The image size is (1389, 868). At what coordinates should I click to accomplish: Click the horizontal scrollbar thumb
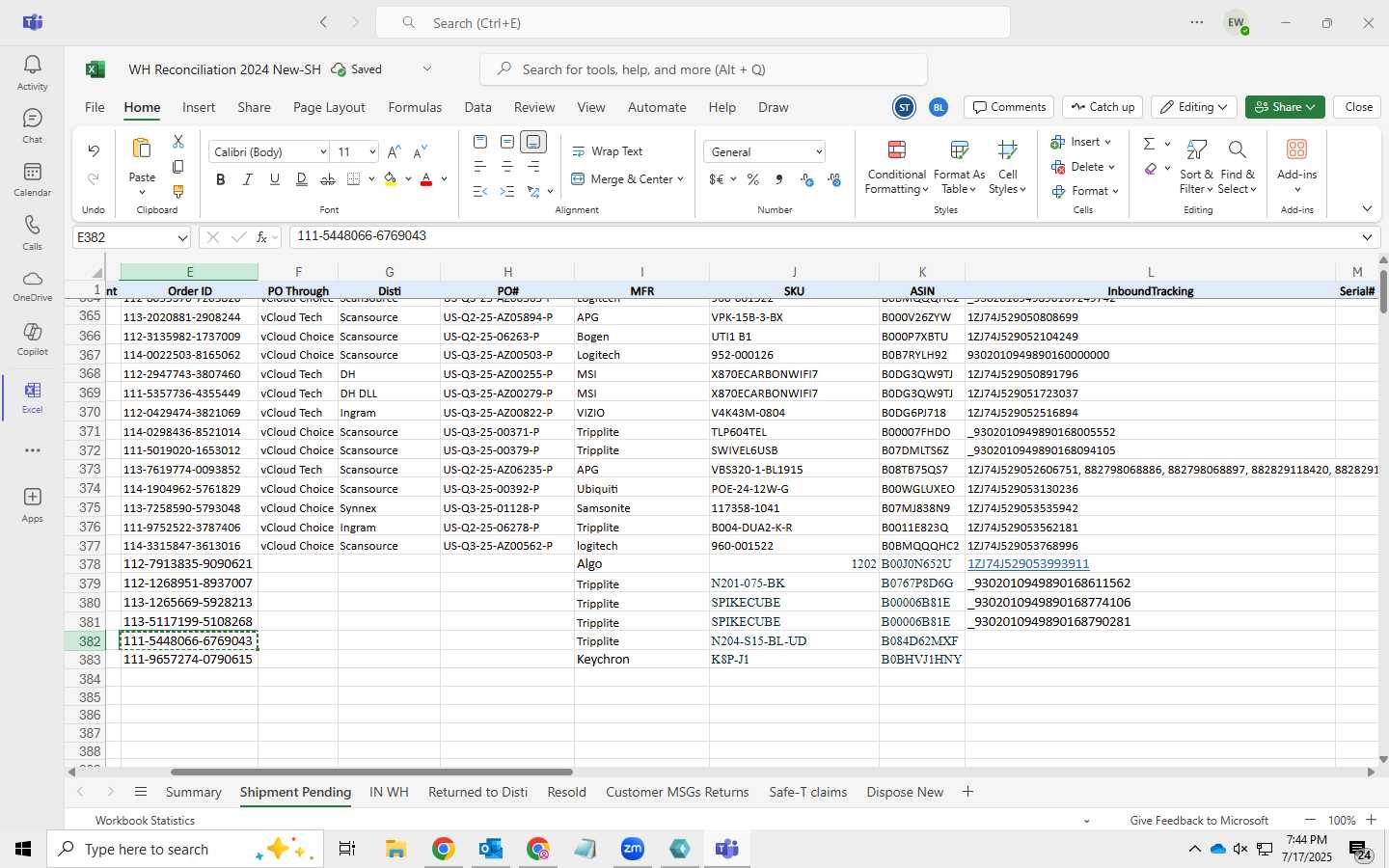click(x=371, y=772)
